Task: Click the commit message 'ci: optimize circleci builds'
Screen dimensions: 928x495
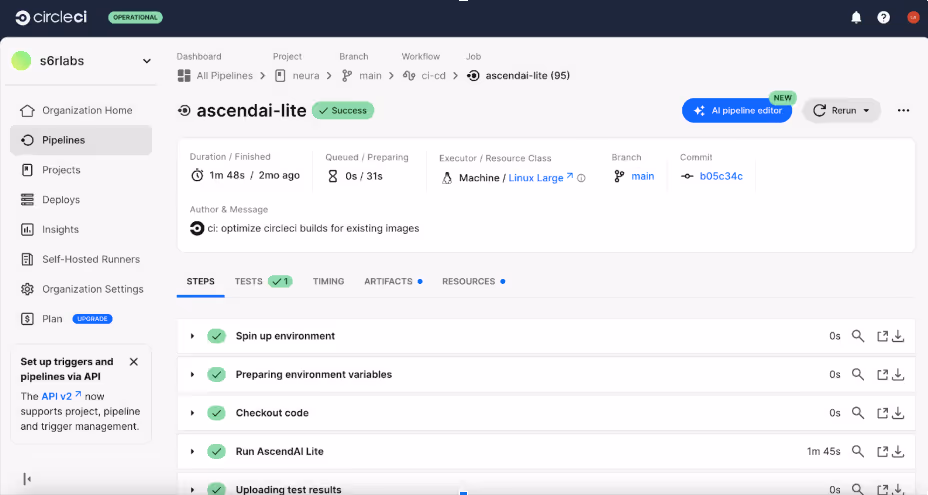Action: click(x=313, y=229)
